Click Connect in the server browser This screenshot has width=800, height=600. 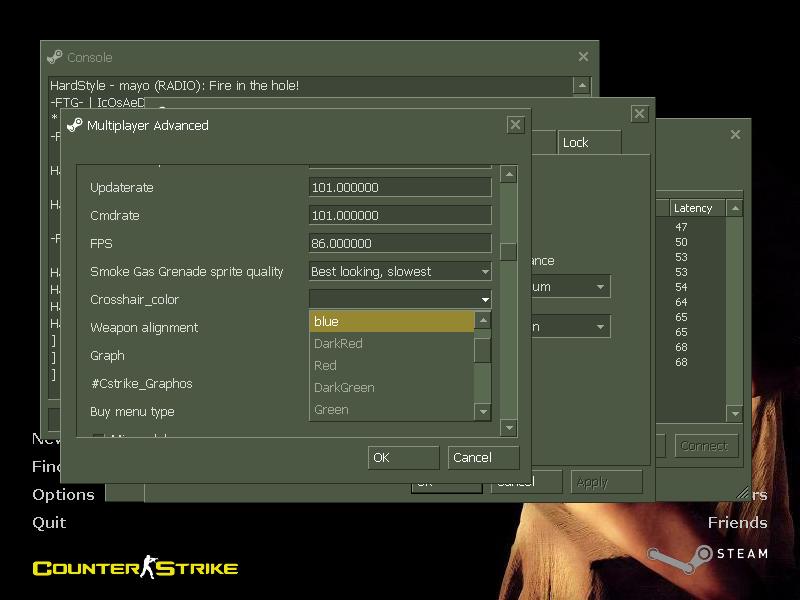[x=706, y=446]
